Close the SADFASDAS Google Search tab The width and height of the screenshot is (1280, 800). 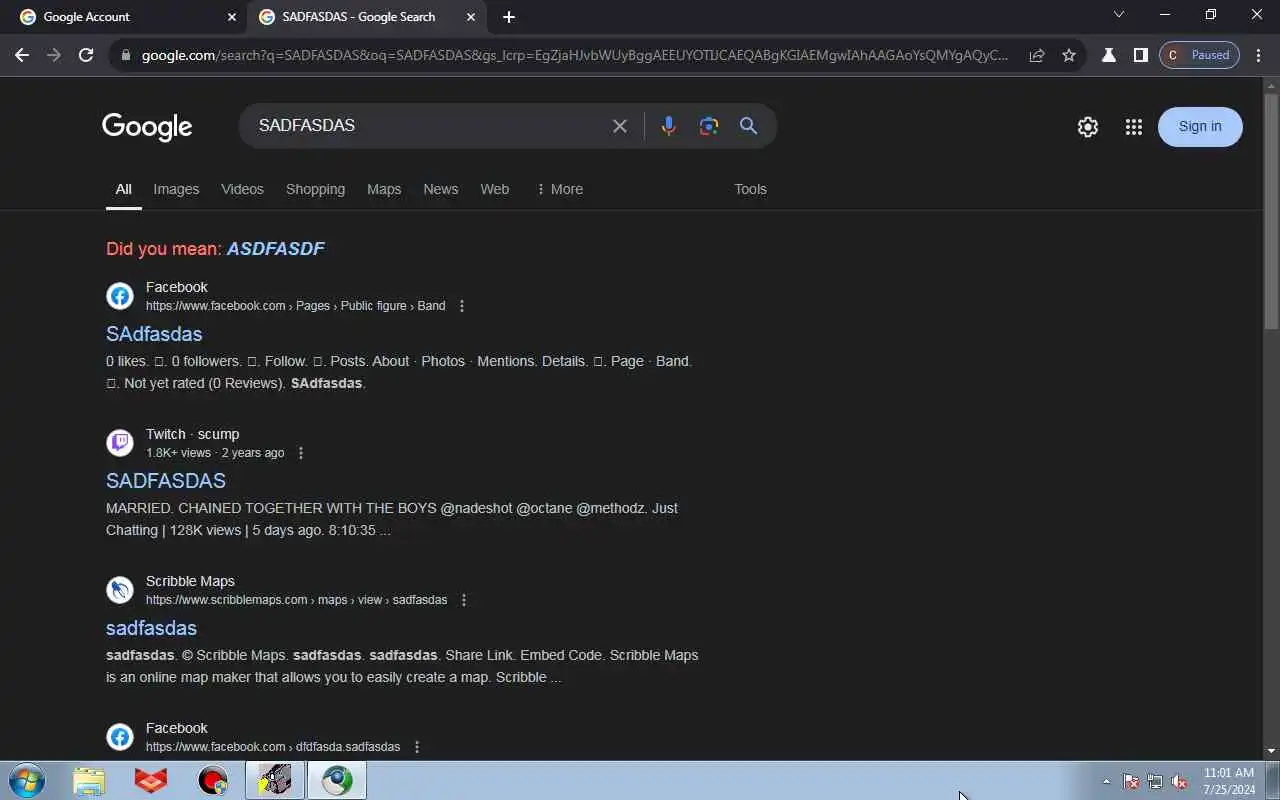coord(471,17)
